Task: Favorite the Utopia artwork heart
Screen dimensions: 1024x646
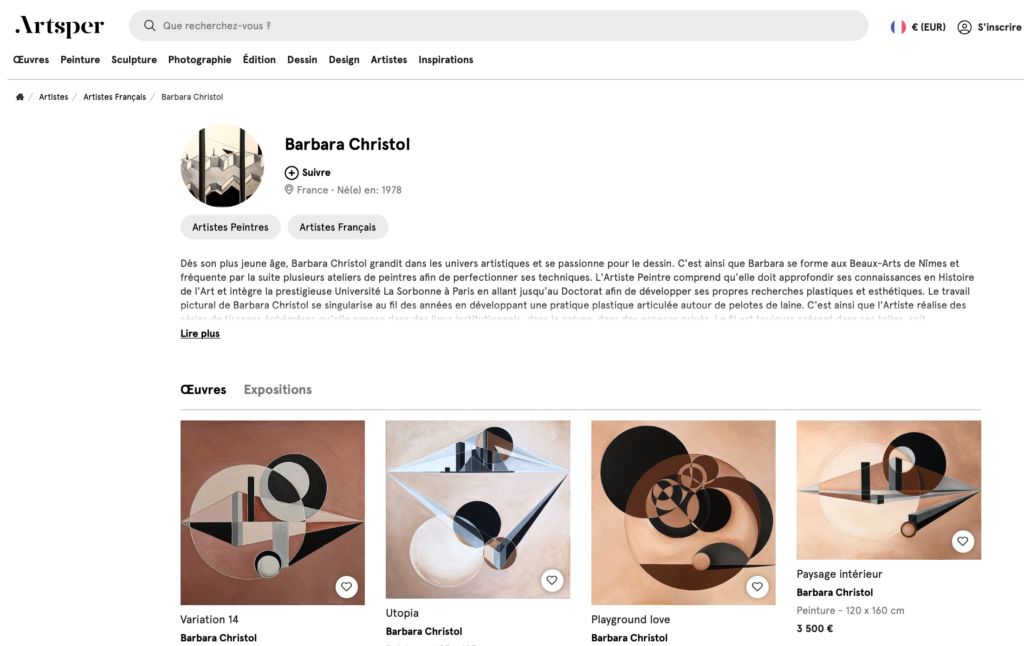Action: (x=552, y=580)
